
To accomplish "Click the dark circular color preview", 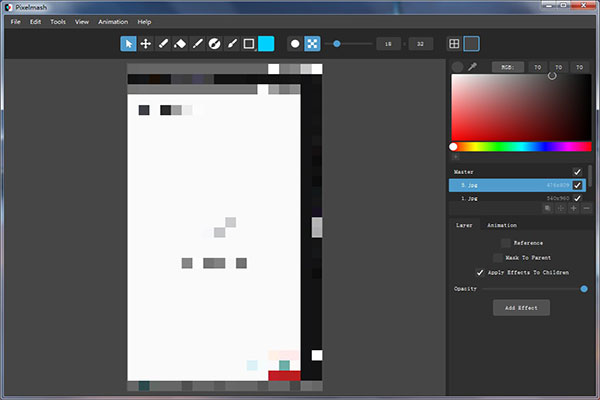I will [457, 67].
